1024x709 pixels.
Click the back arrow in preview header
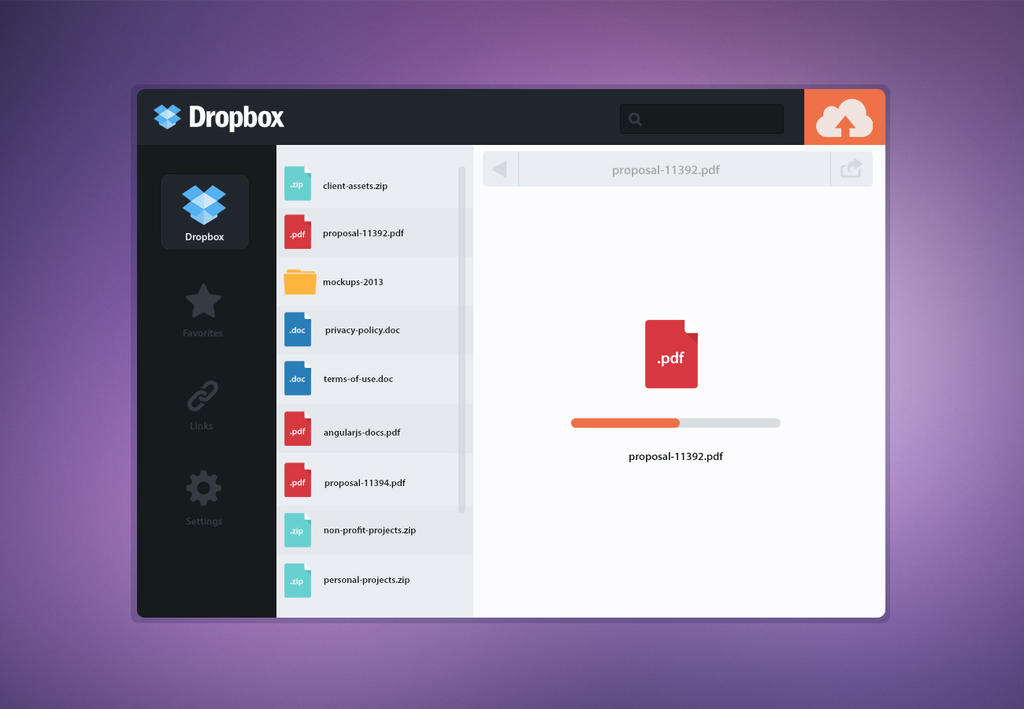pyautogui.click(x=500, y=170)
